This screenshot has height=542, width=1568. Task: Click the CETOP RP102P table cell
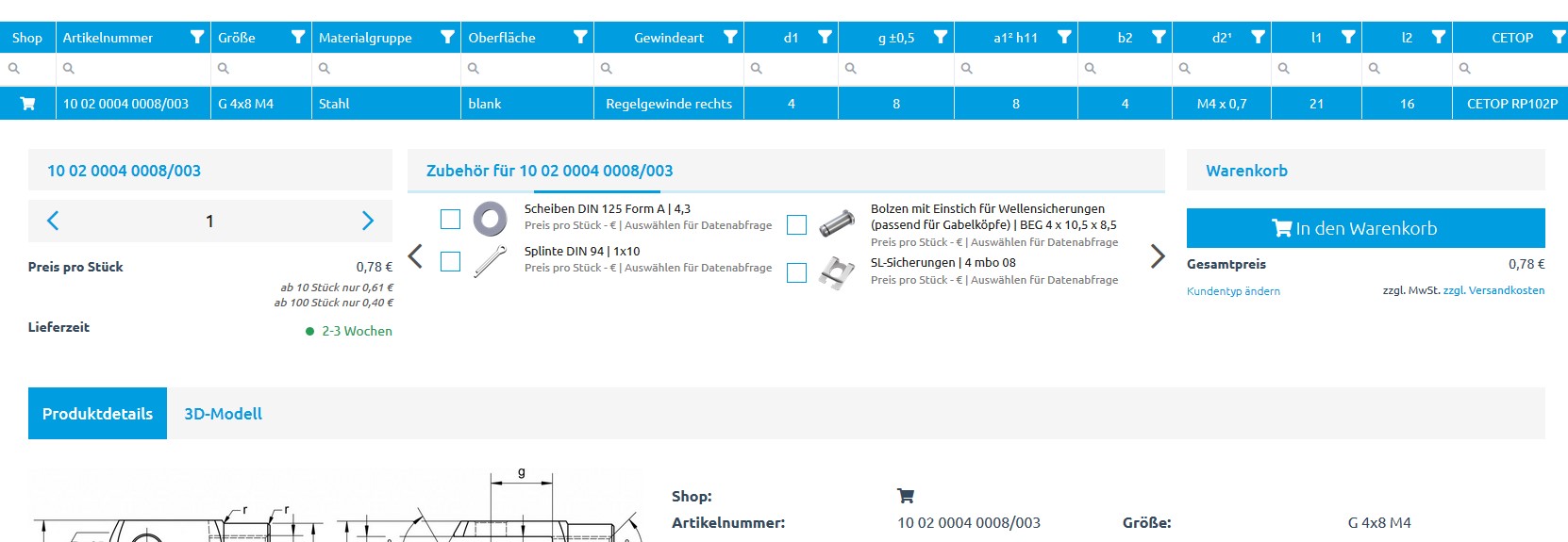pyautogui.click(x=1511, y=104)
